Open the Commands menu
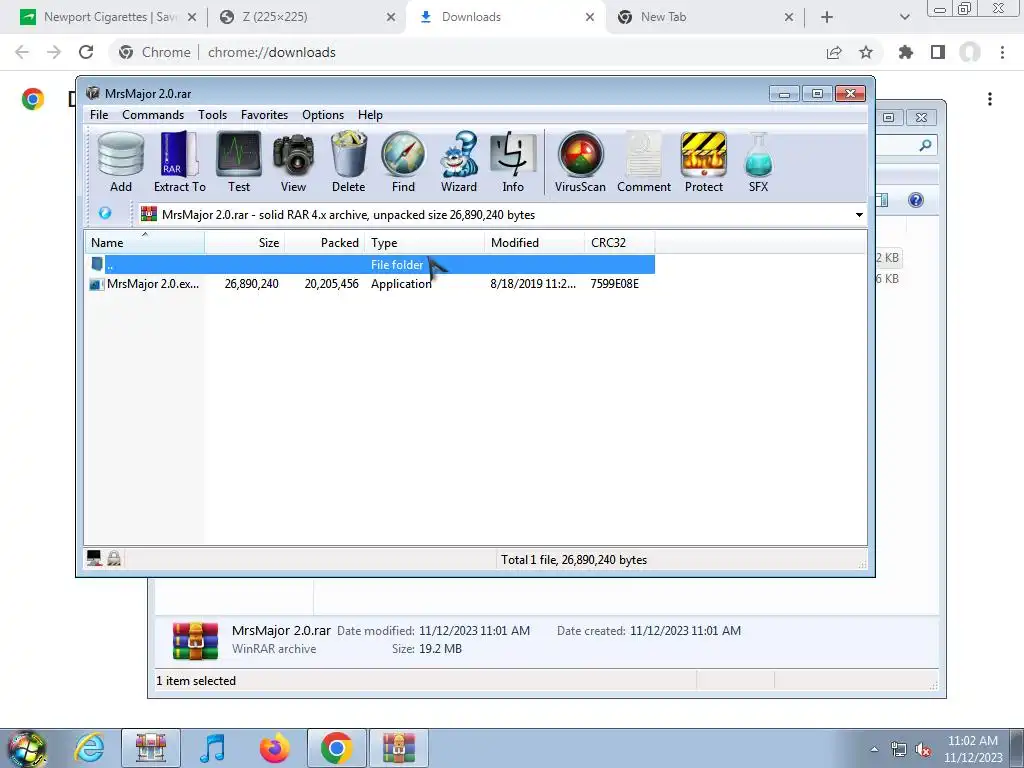1024x768 pixels. pos(153,115)
